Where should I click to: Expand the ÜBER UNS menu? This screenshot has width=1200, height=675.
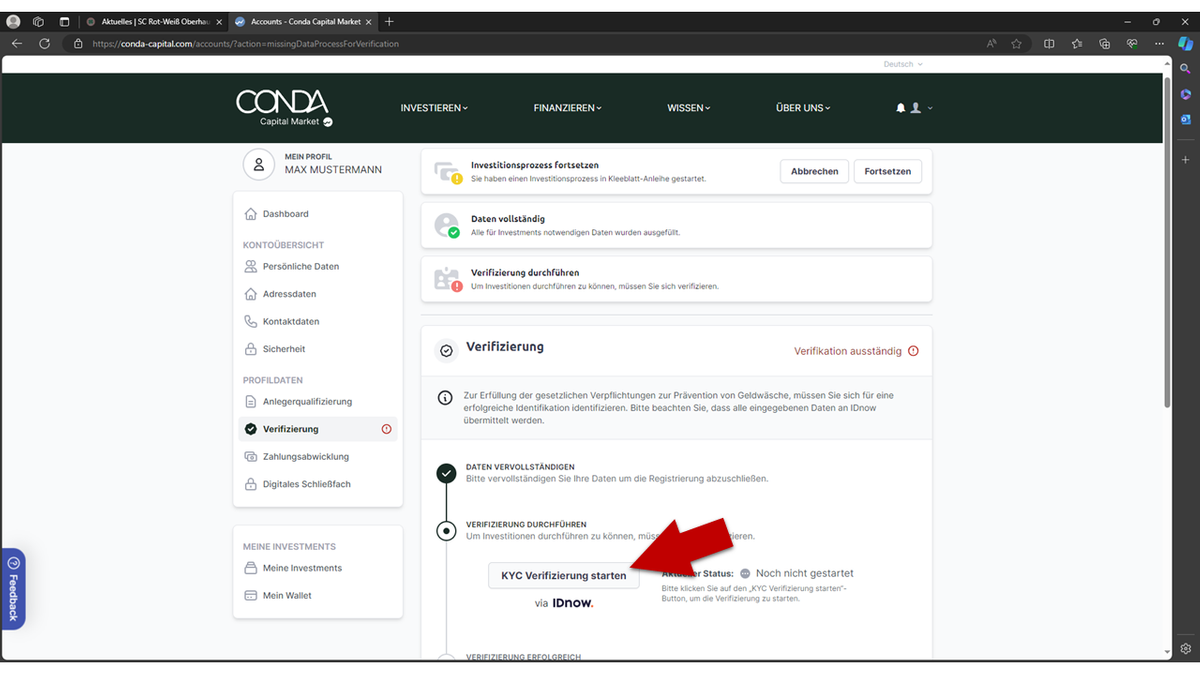click(803, 108)
